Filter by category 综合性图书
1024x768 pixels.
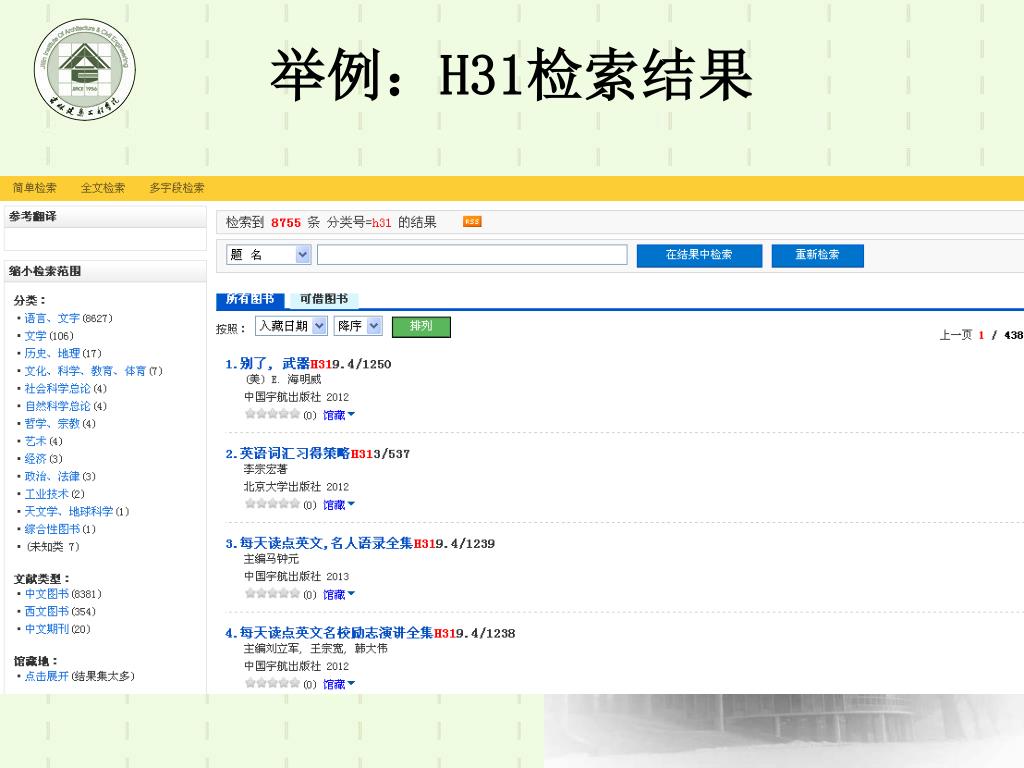pos(52,529)
